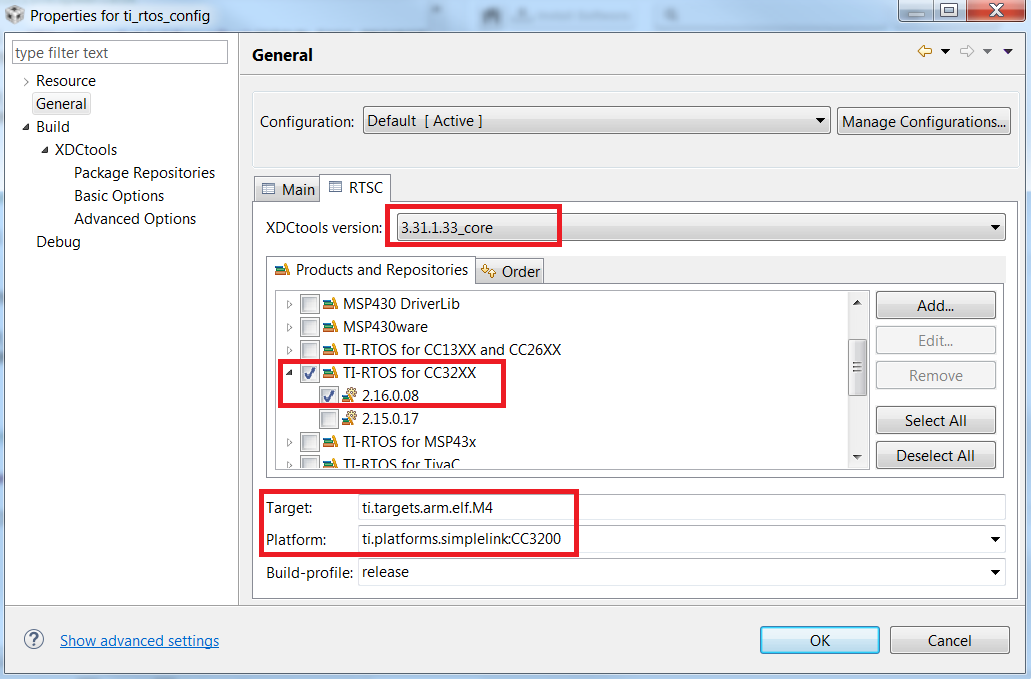The width and height of the screenshot is (1031, 679).
Task: Click the Deselect All button
Action: click(936, 456)
